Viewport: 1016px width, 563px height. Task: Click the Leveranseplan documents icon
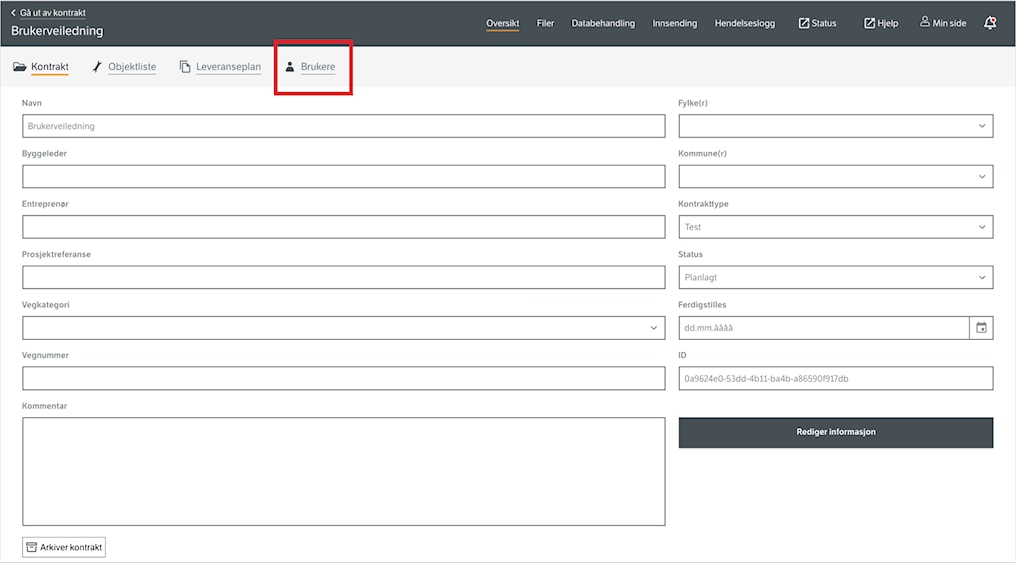pyautogui.click(x=185, y=66)
